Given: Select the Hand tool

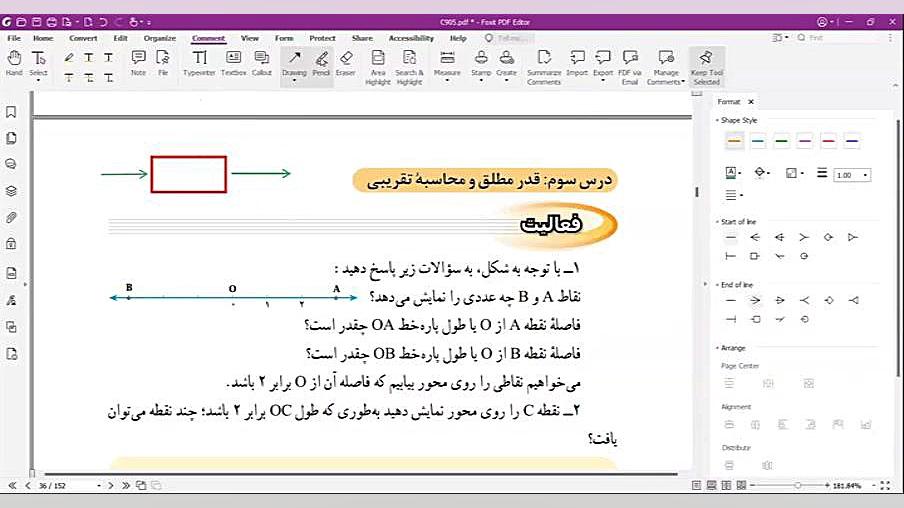Looking at the screenshot, I should 14,62.
